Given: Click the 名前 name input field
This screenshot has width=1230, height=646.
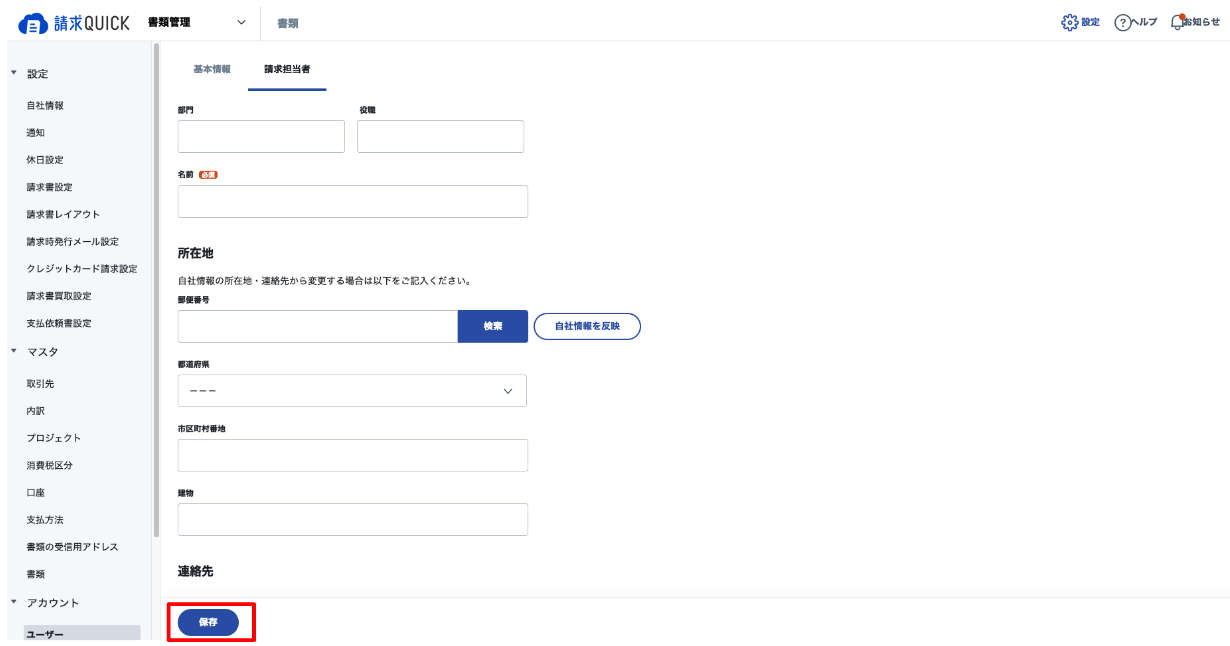Looking at the screenshot, I should point(352,201).
